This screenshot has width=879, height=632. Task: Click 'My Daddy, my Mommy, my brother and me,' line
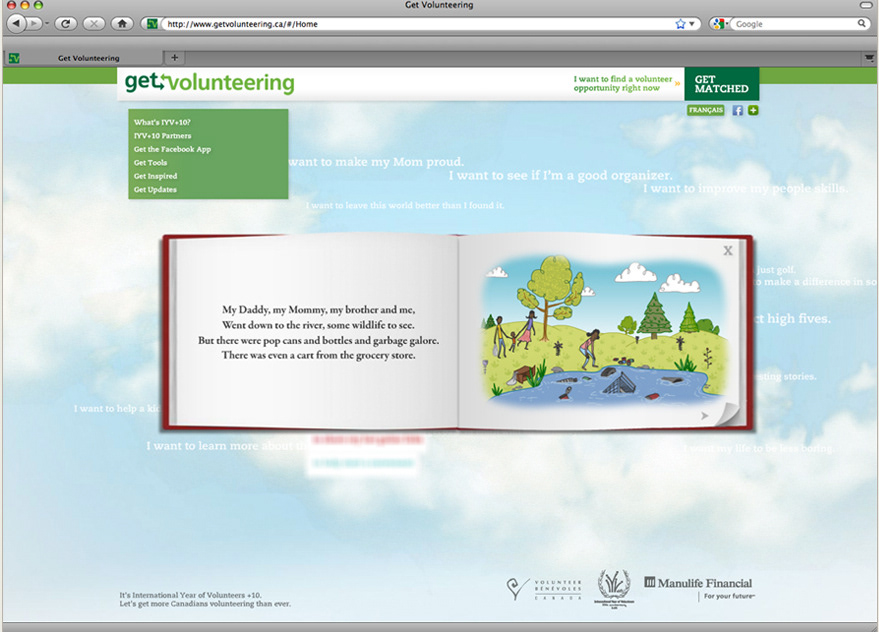tap(318, 310)
